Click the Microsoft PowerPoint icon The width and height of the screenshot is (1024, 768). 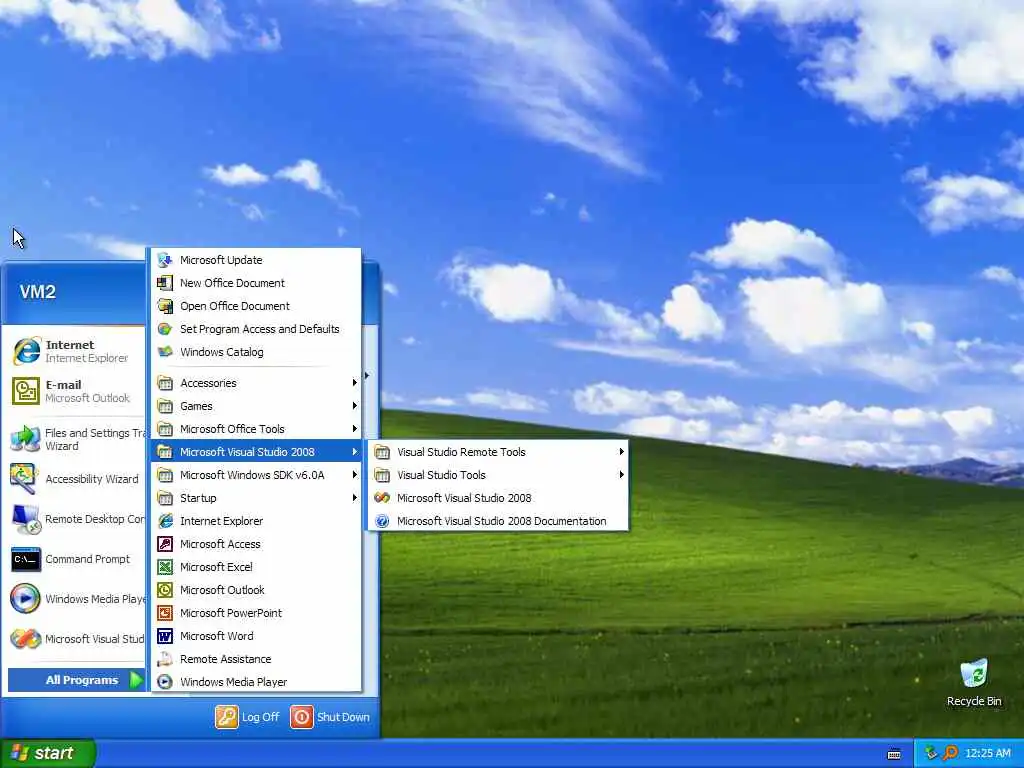point(165,613)
